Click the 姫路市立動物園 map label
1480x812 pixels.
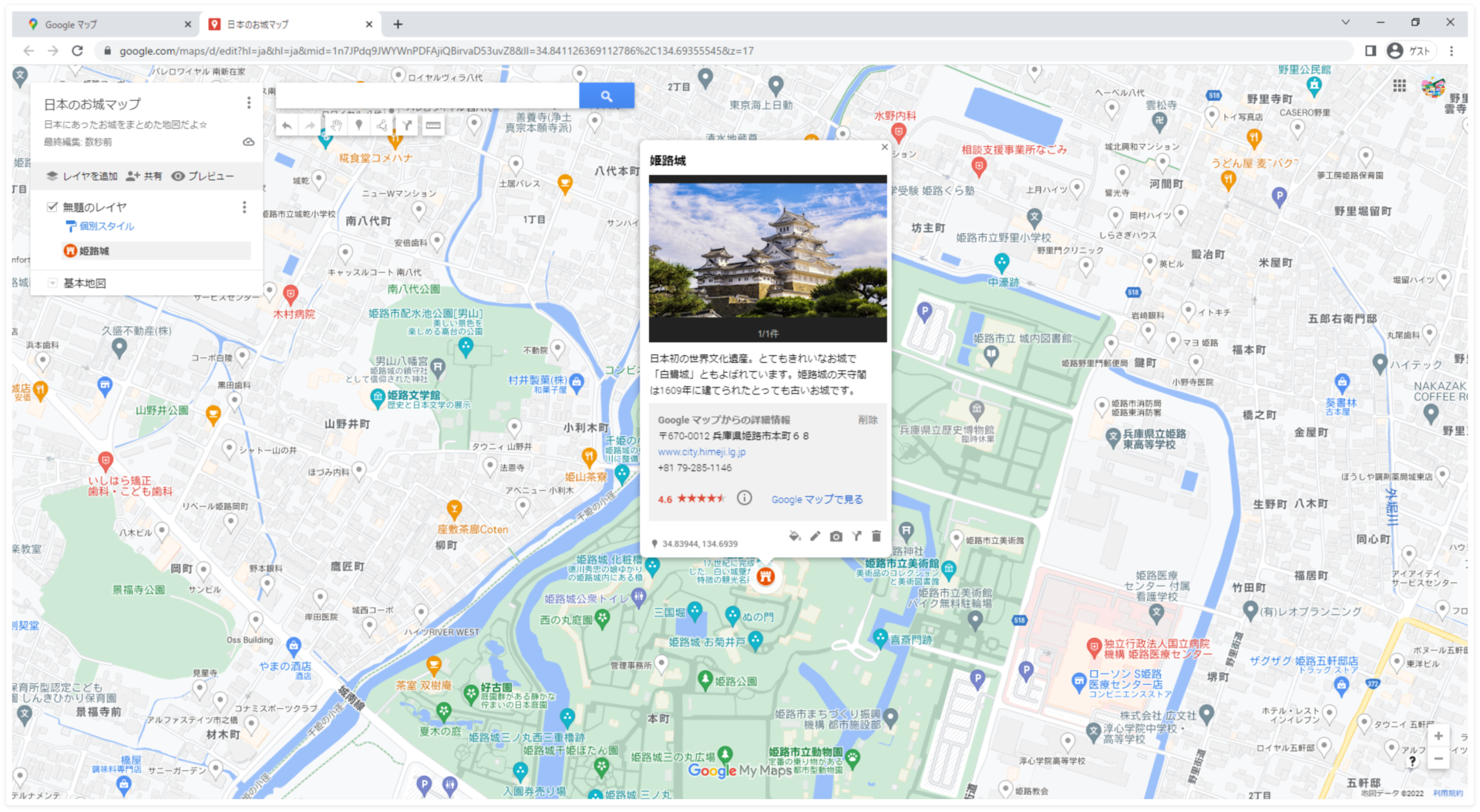[806, 751]
